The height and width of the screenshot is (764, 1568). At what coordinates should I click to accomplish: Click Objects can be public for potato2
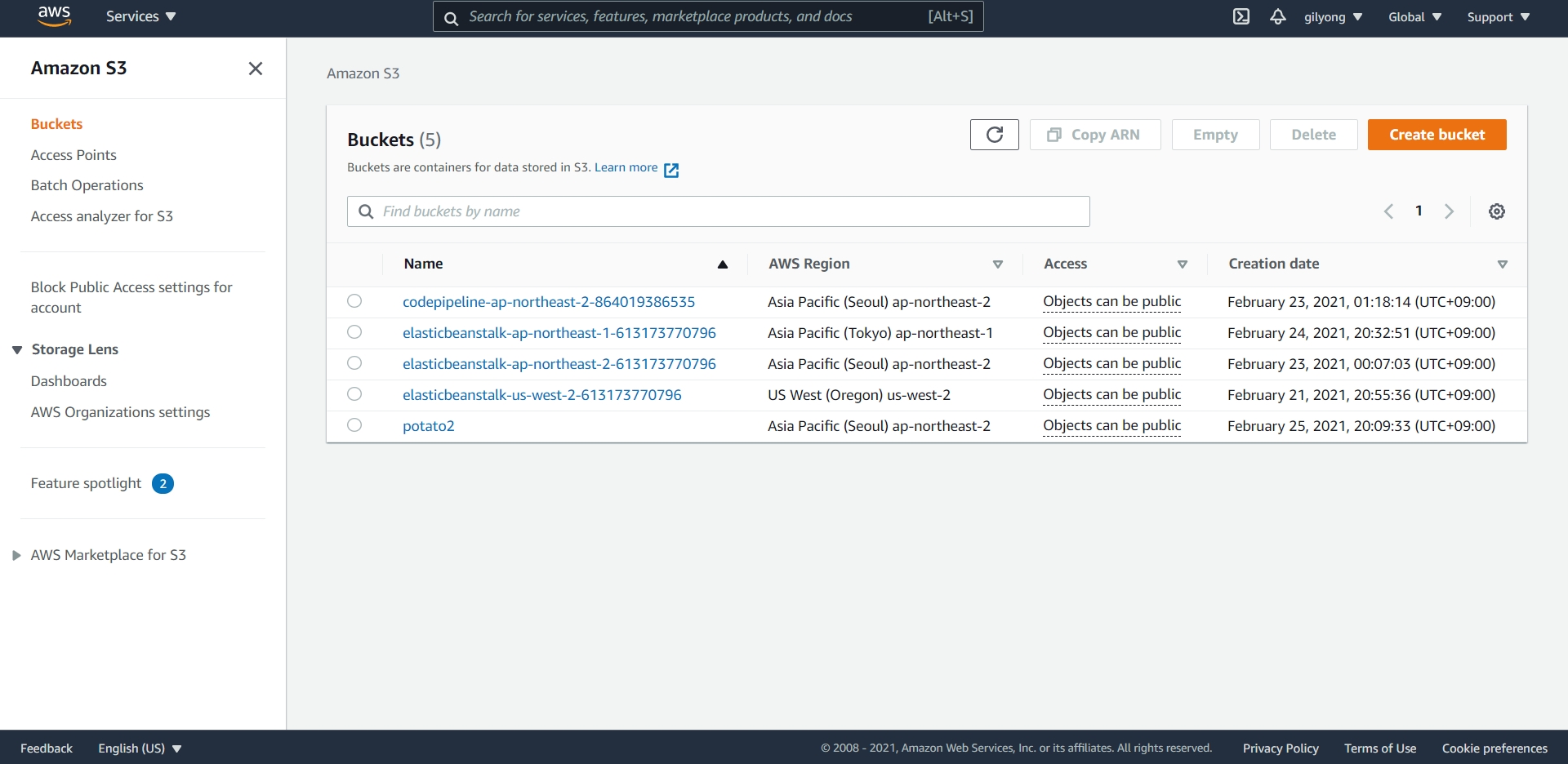click(x=1112, y=426)
